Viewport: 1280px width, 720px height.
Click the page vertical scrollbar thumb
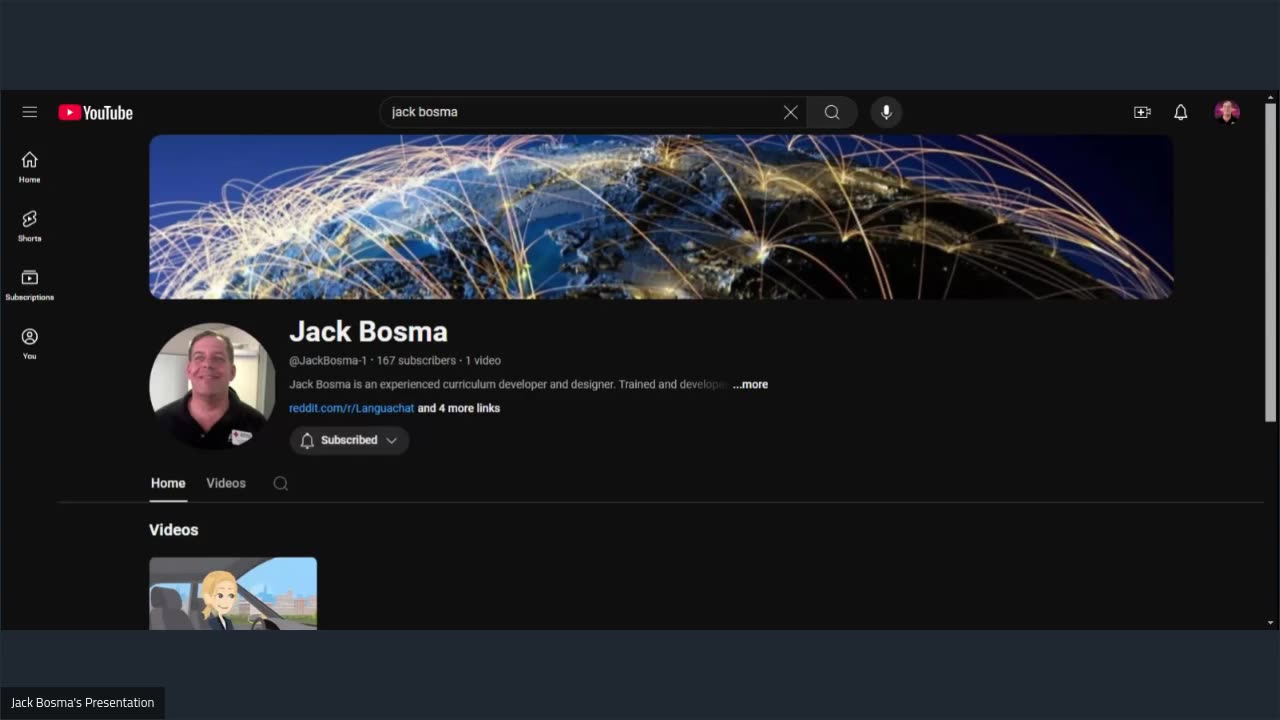click(x=1271, y=262)
